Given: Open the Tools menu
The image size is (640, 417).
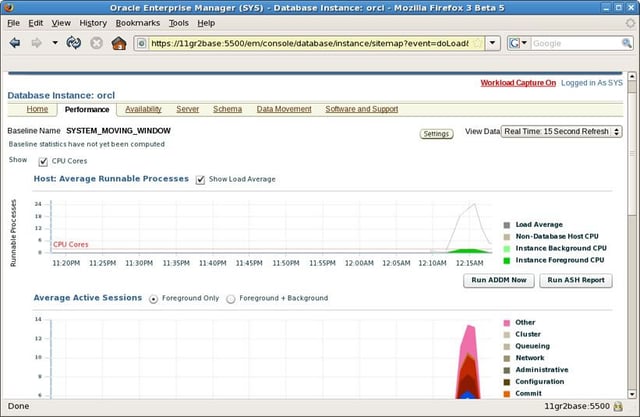Looking at the screenshot, I should click(179, 23).
